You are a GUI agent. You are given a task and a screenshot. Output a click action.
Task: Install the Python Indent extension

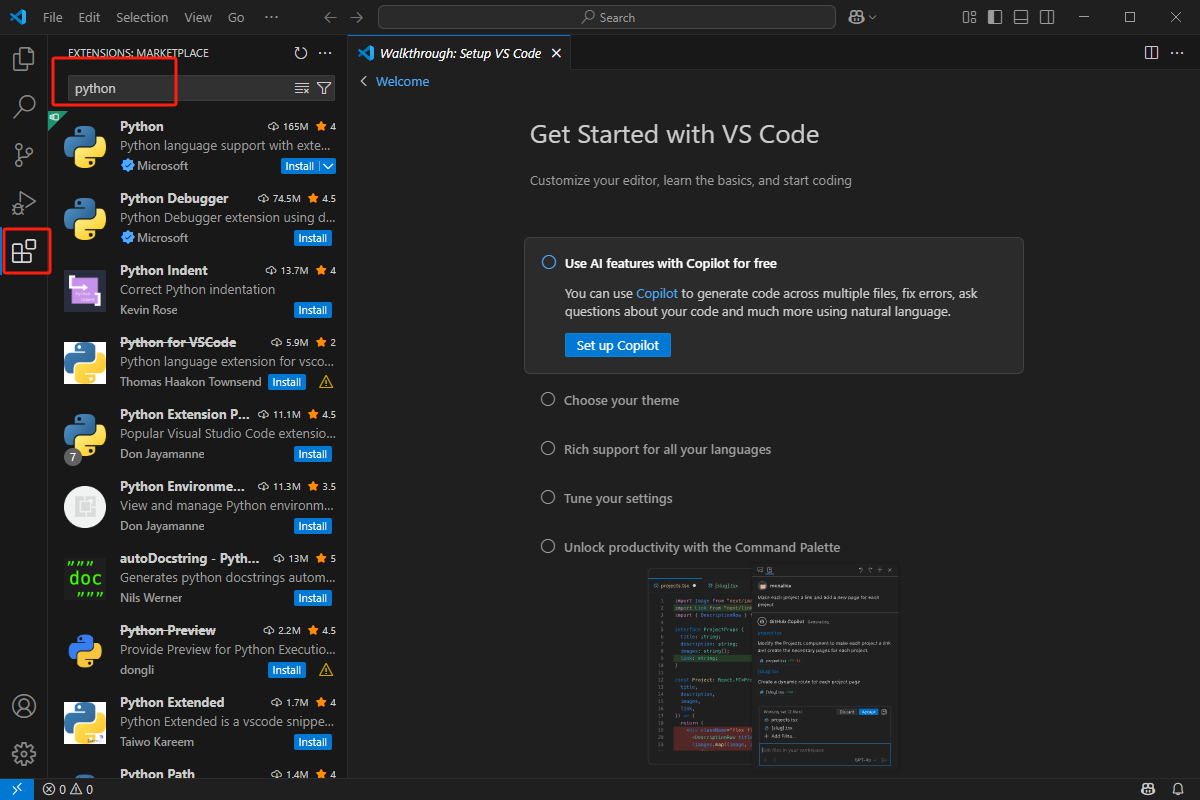tap(313, 310)
